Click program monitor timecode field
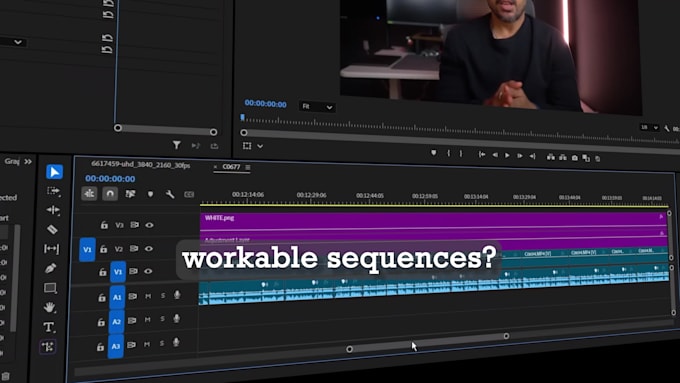680x383 pixels. tap(265, 104)
